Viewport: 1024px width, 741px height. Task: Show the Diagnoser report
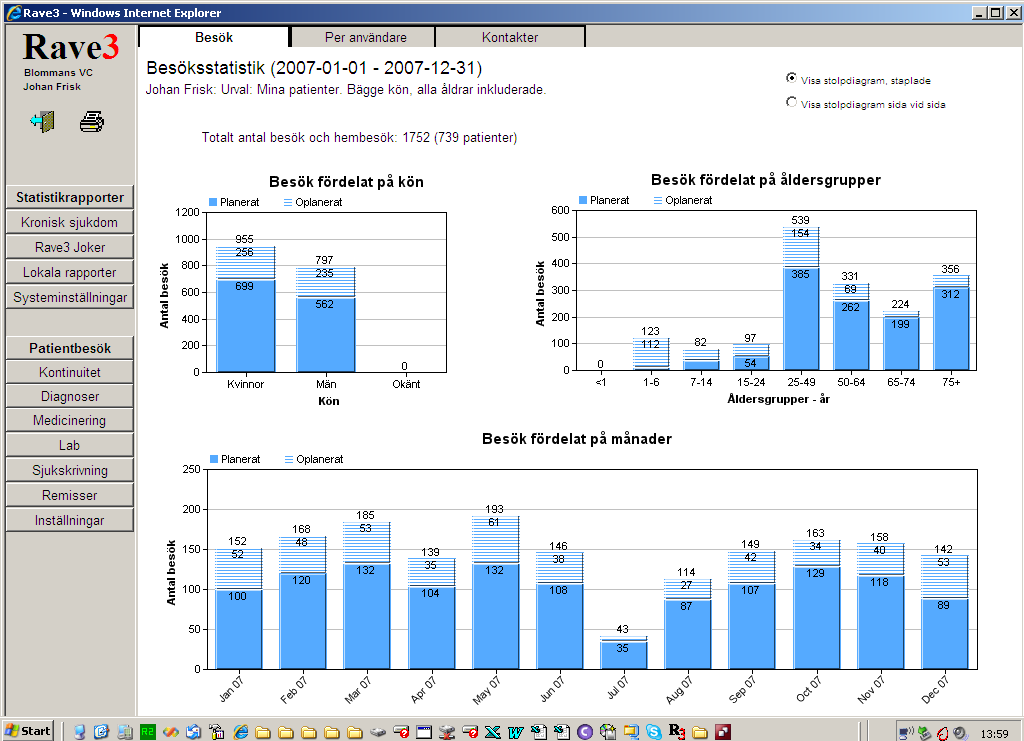coord(70,396)
